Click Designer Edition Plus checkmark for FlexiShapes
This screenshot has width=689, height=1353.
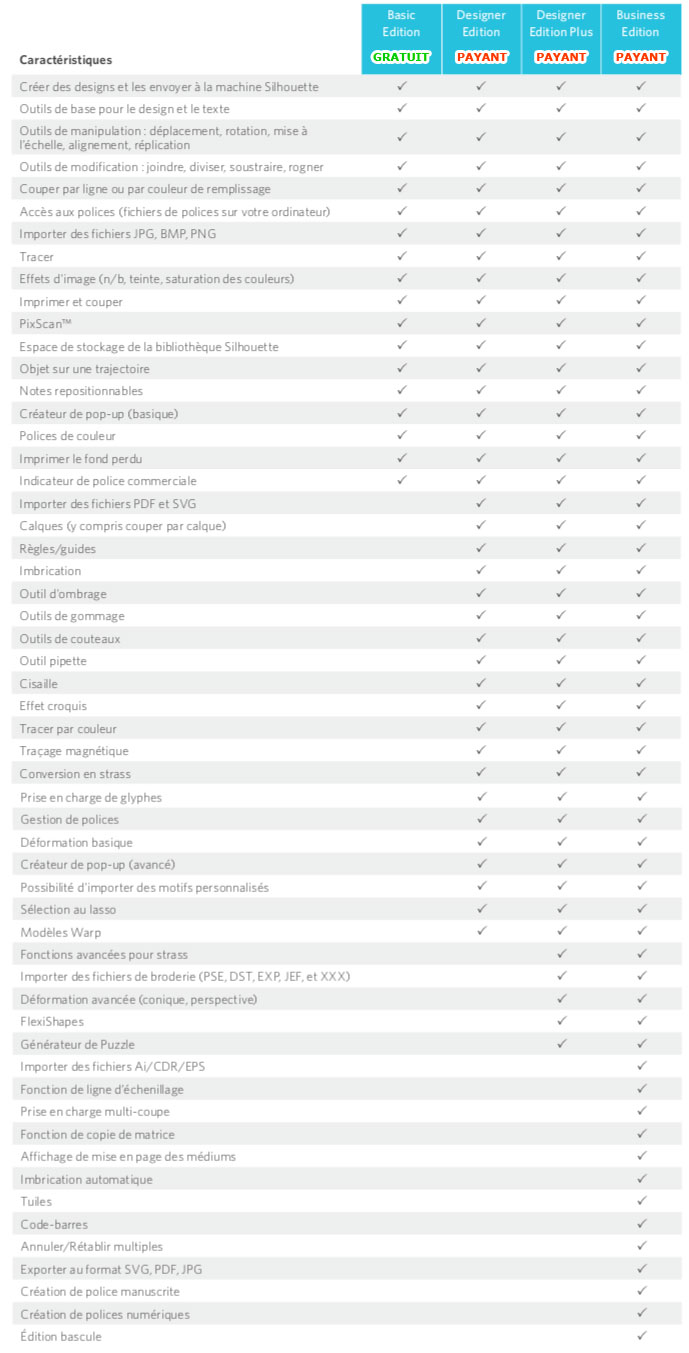561,1021
